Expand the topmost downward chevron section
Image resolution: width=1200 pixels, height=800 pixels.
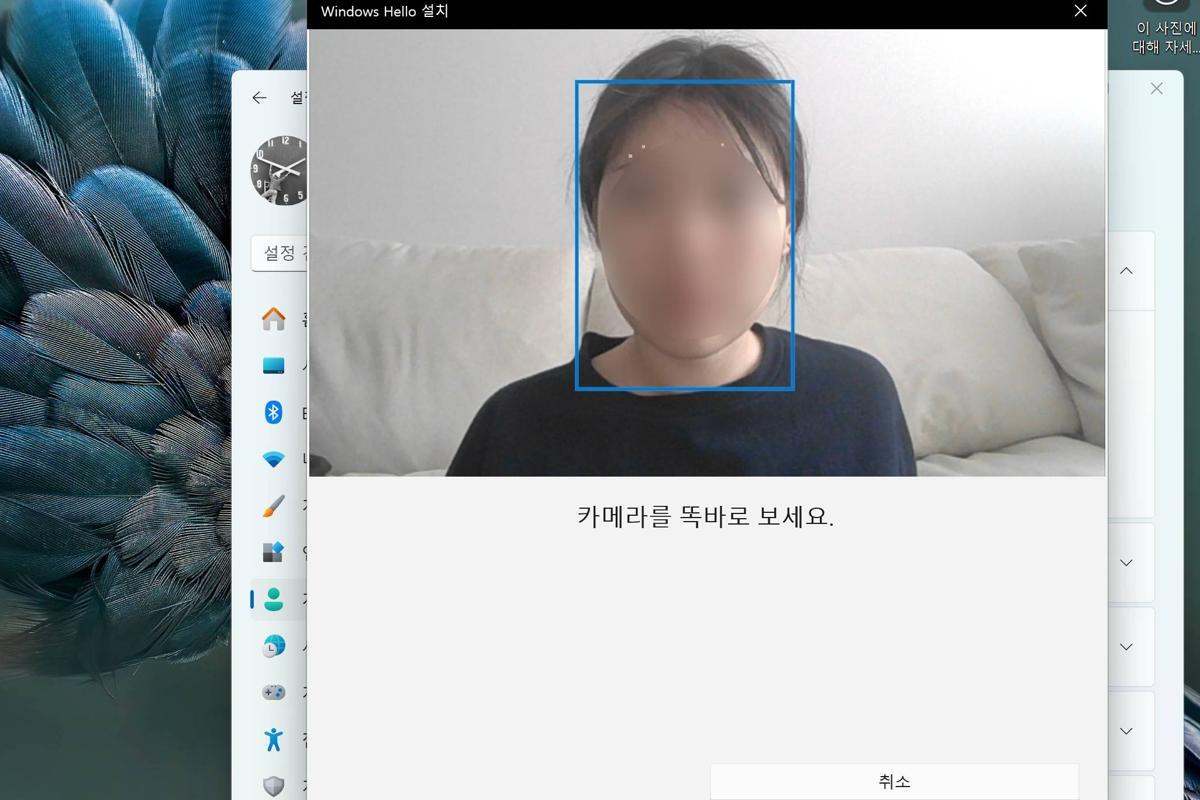1126,563
